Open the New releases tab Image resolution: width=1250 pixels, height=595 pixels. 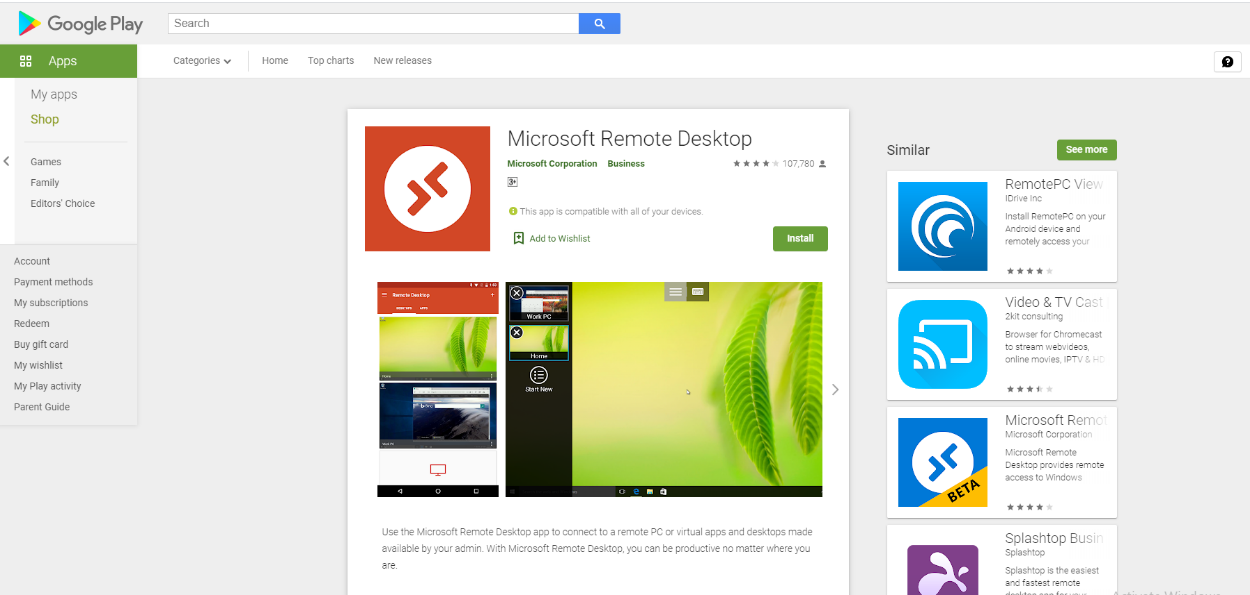pyautogui.click(x=403, y=61)
